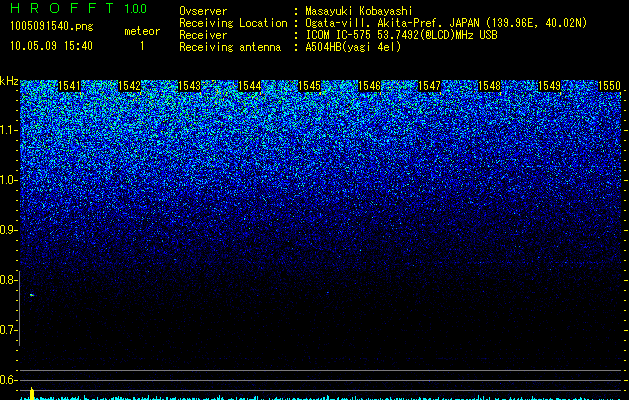
Task: Click the 1547 time marker
Action: click(x=430, y=86)
